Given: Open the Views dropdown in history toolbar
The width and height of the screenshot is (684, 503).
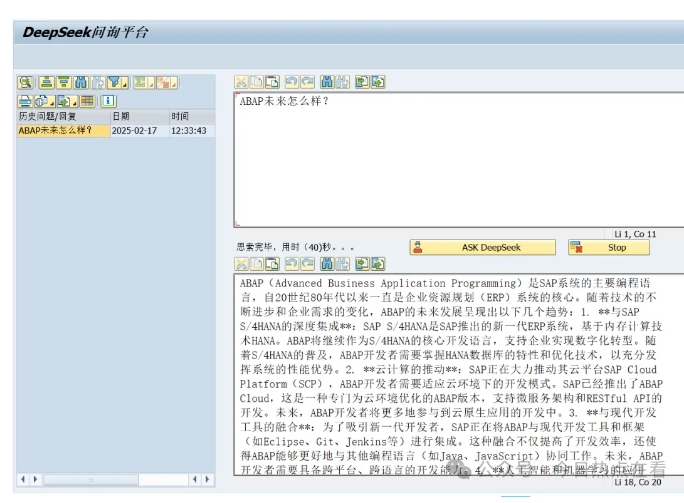Looking at the screenshot, I should click(x=44, y=101).
